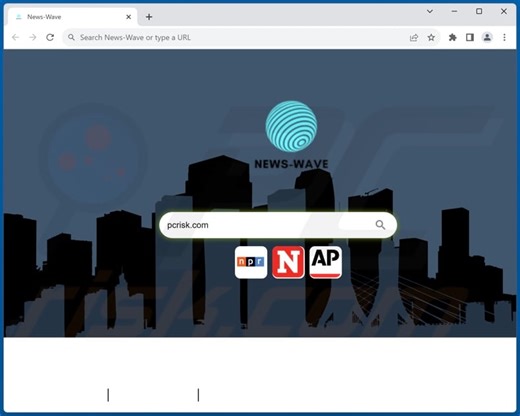This screenshot has height=416, width=520.
Task: Submit search with magnifier icon
Action: click(380, 225)
